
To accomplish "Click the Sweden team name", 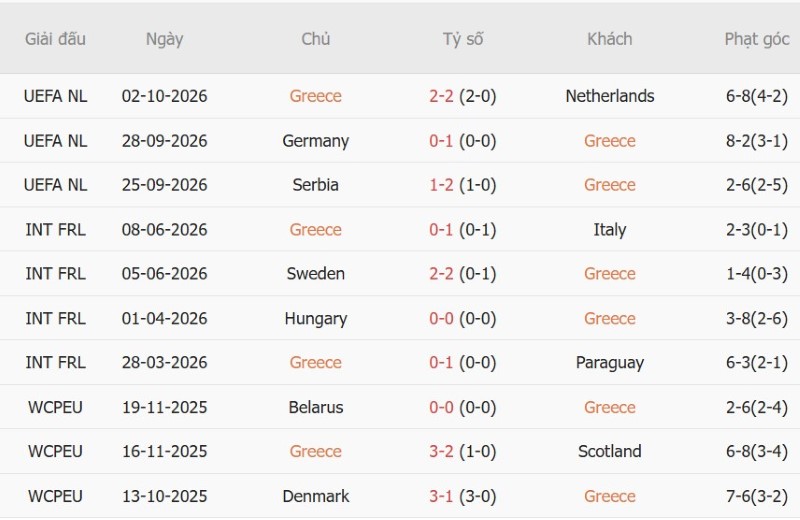I will pyautogui.click(x=315, y=274).
